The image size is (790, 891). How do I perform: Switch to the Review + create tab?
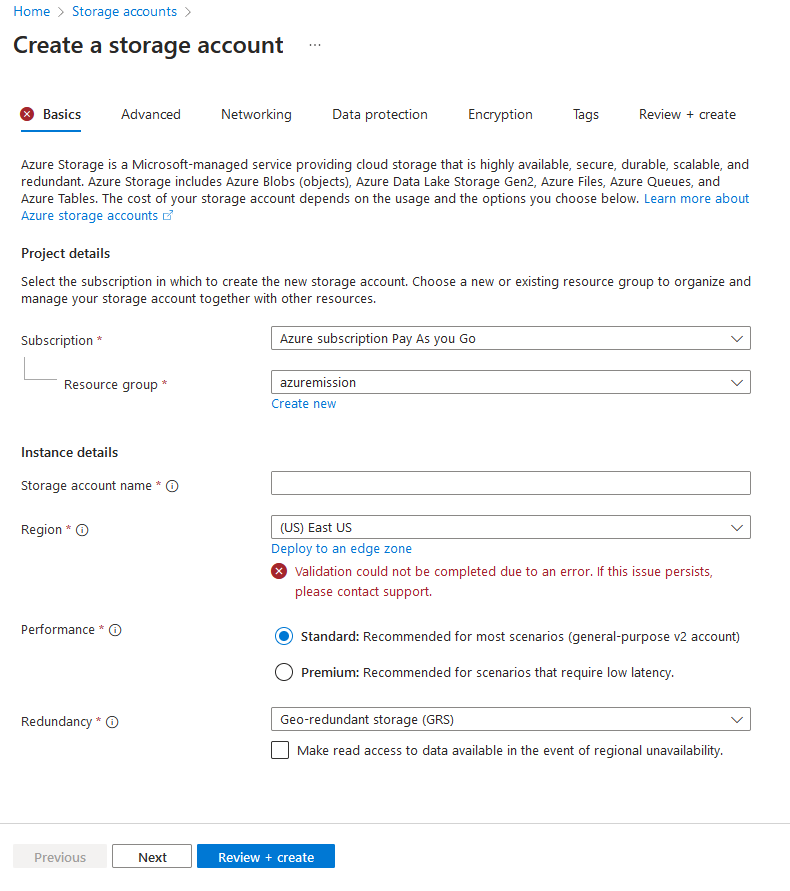coord(687,114)
